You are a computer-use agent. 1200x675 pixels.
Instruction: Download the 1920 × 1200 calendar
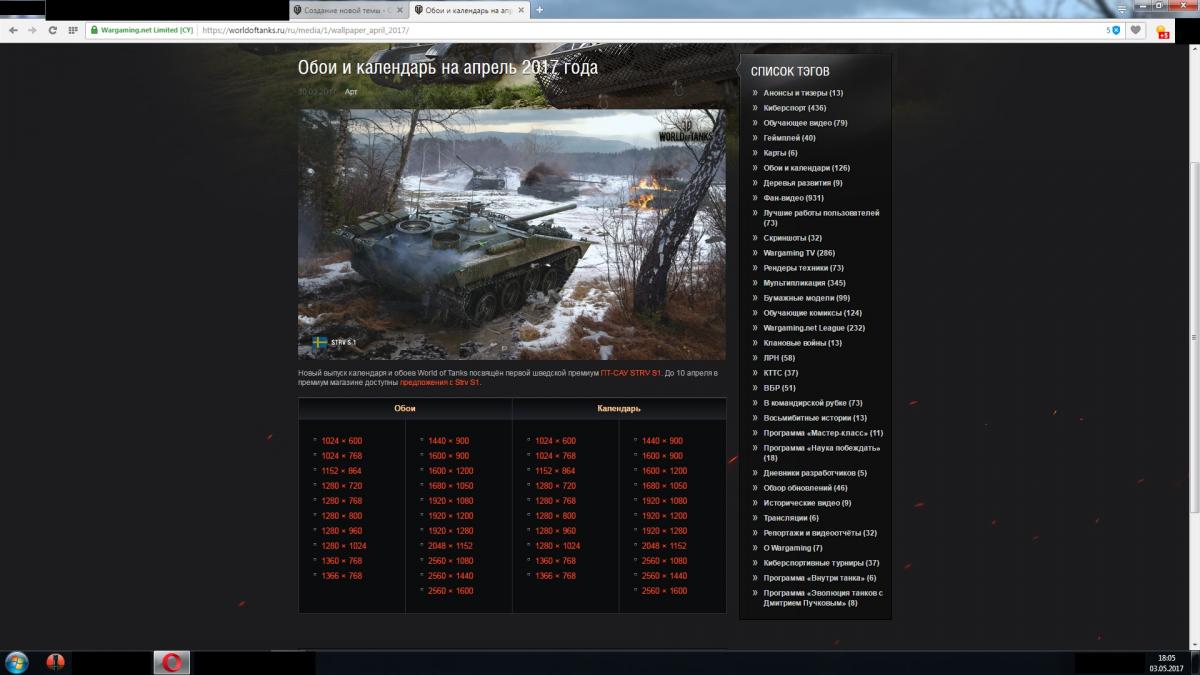(x=664, y=516)
